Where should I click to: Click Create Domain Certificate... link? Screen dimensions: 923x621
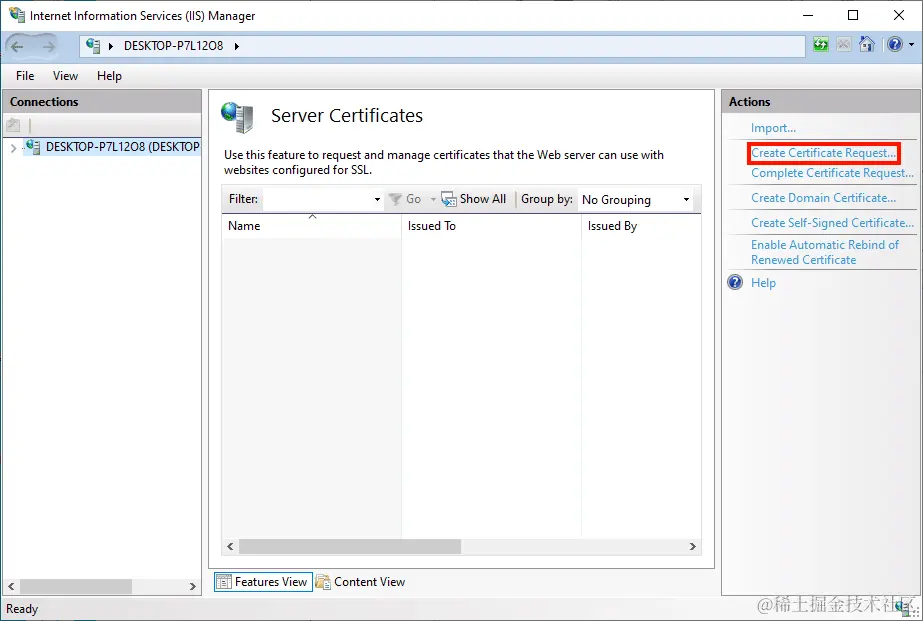coord(823,198)
